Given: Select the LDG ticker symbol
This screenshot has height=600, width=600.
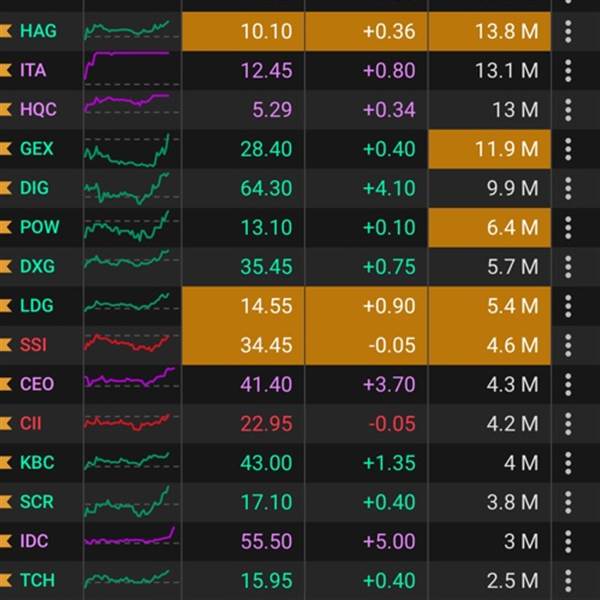Looking at the screenshot, I should (38, 306).
